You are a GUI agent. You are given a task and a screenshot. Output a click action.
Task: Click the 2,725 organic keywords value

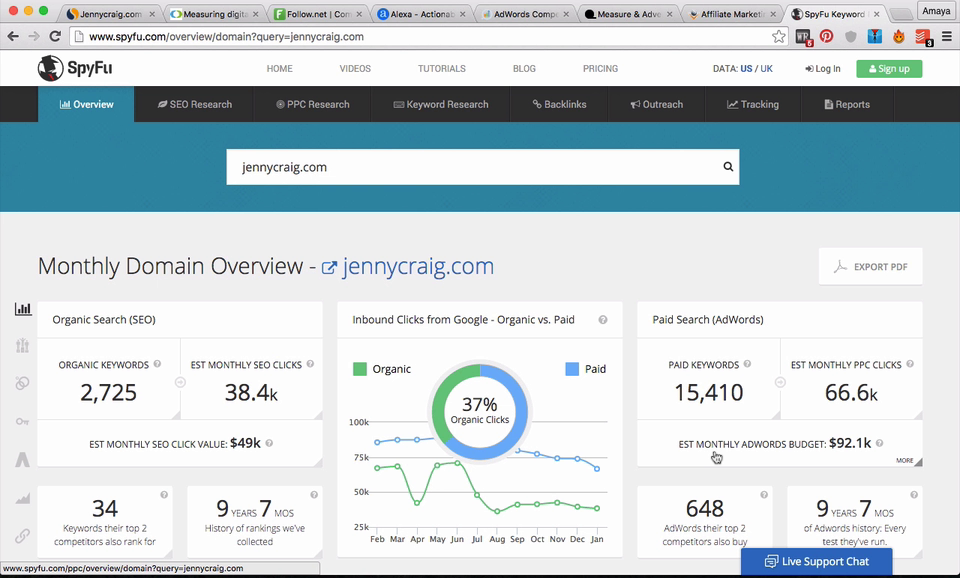pyautogui.click(x=108, y=392)
